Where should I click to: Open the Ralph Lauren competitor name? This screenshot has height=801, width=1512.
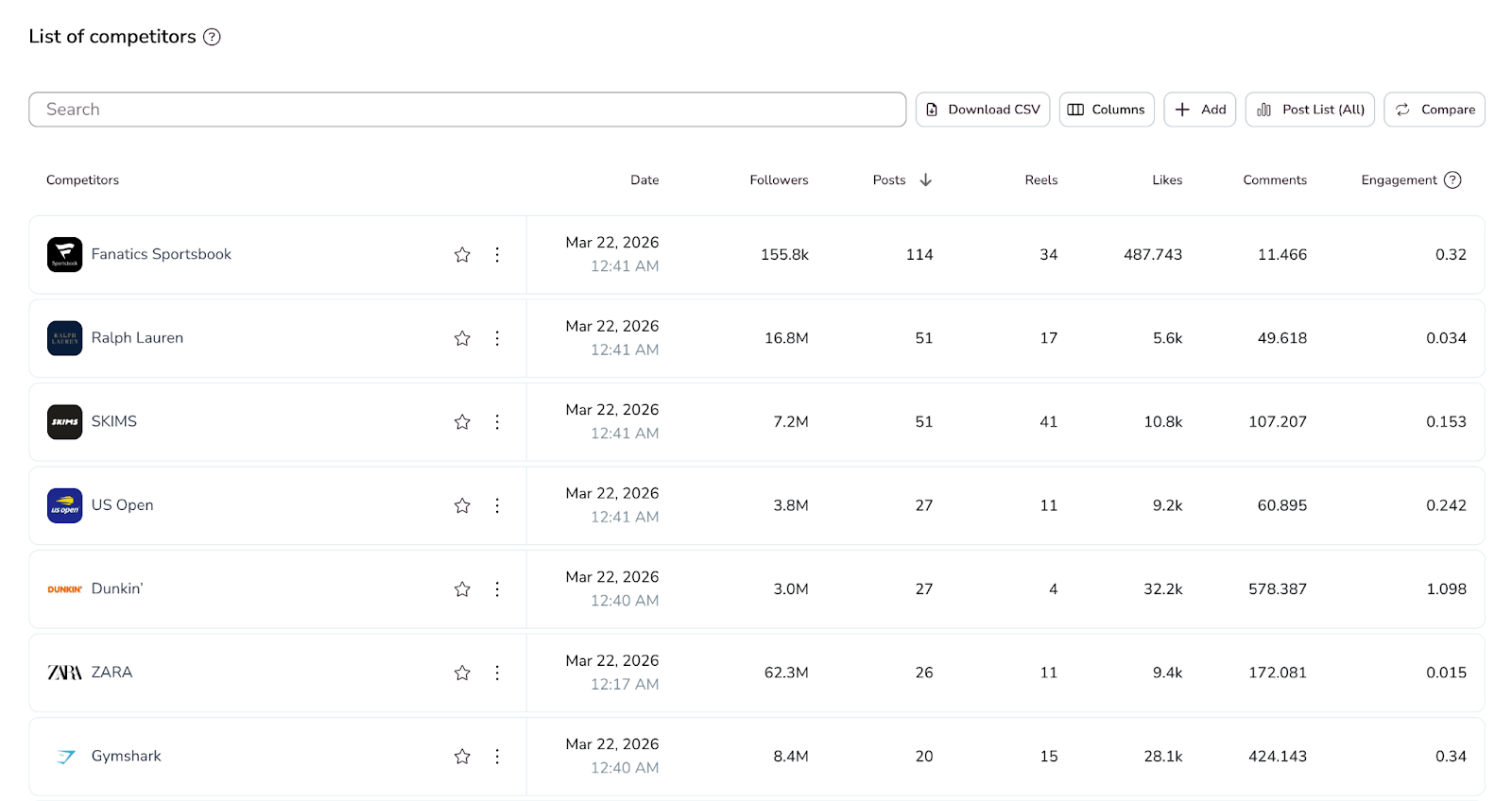click(138, 338)
